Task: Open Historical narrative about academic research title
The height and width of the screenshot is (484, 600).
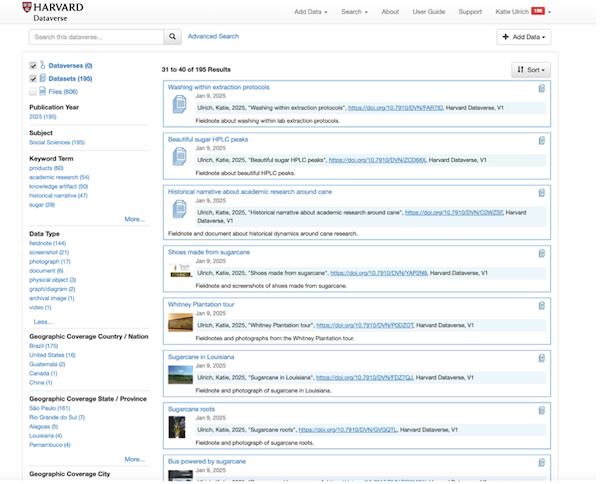Action: [250, 192]
